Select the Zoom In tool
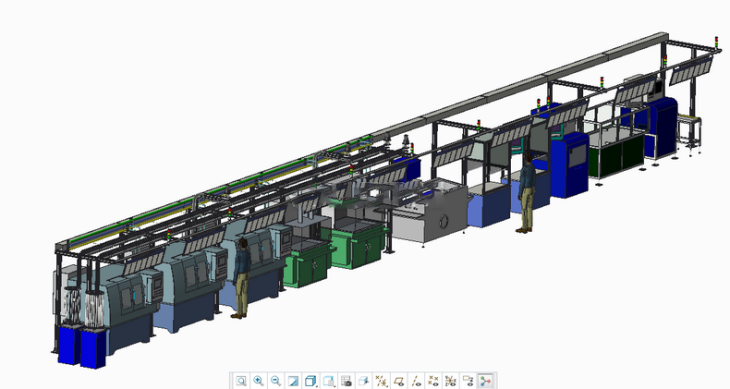The height and width of the screenshot is (389, 730). coord(258,381)
